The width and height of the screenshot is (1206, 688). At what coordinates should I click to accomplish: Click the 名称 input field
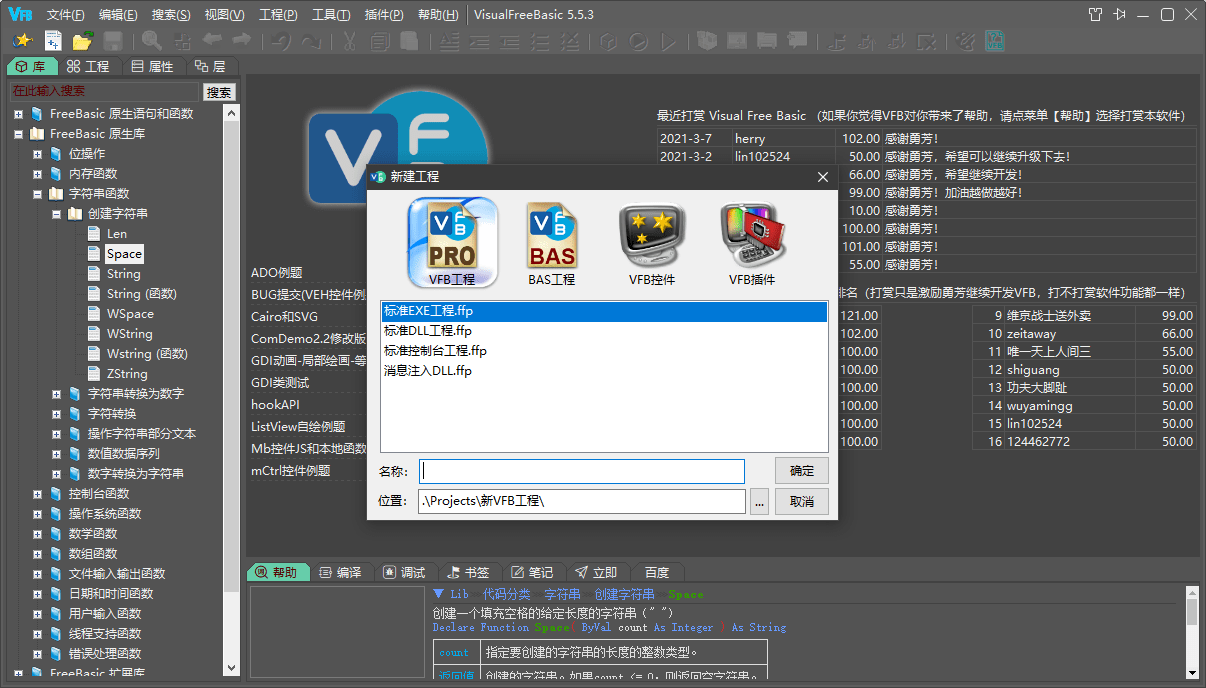point(582,471)
